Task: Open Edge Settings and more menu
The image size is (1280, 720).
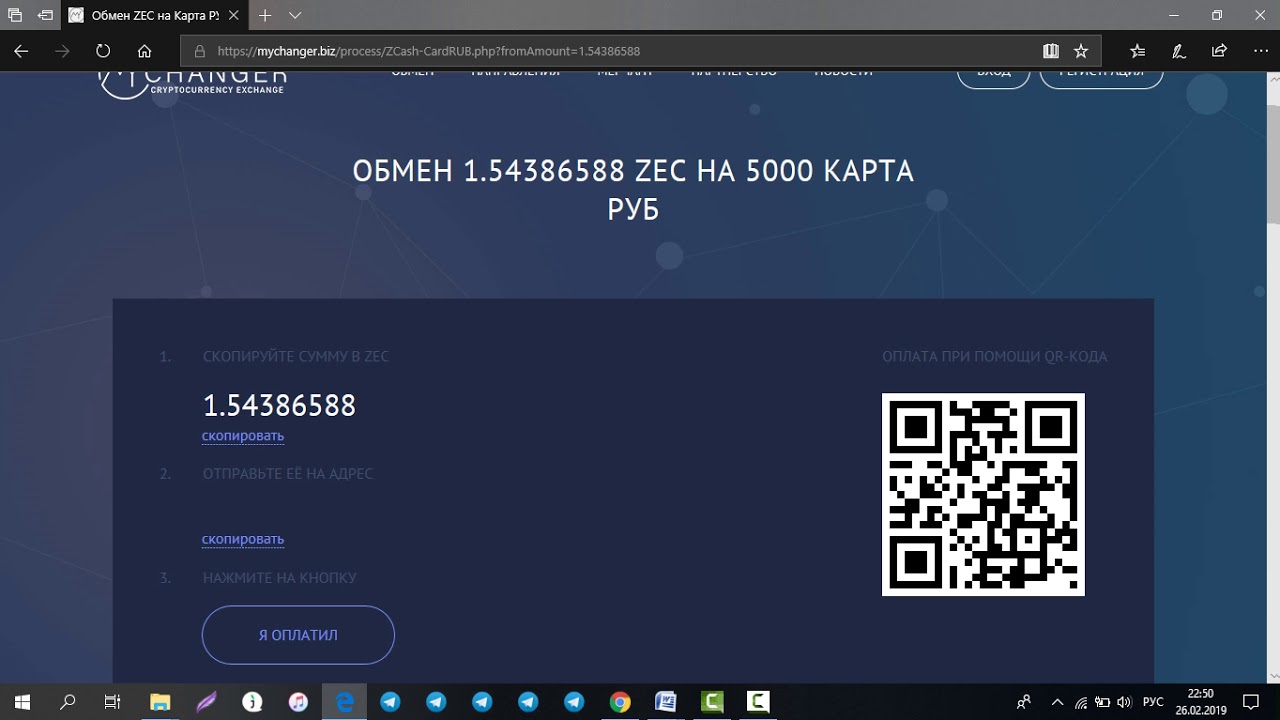Action: point(1259,51)
